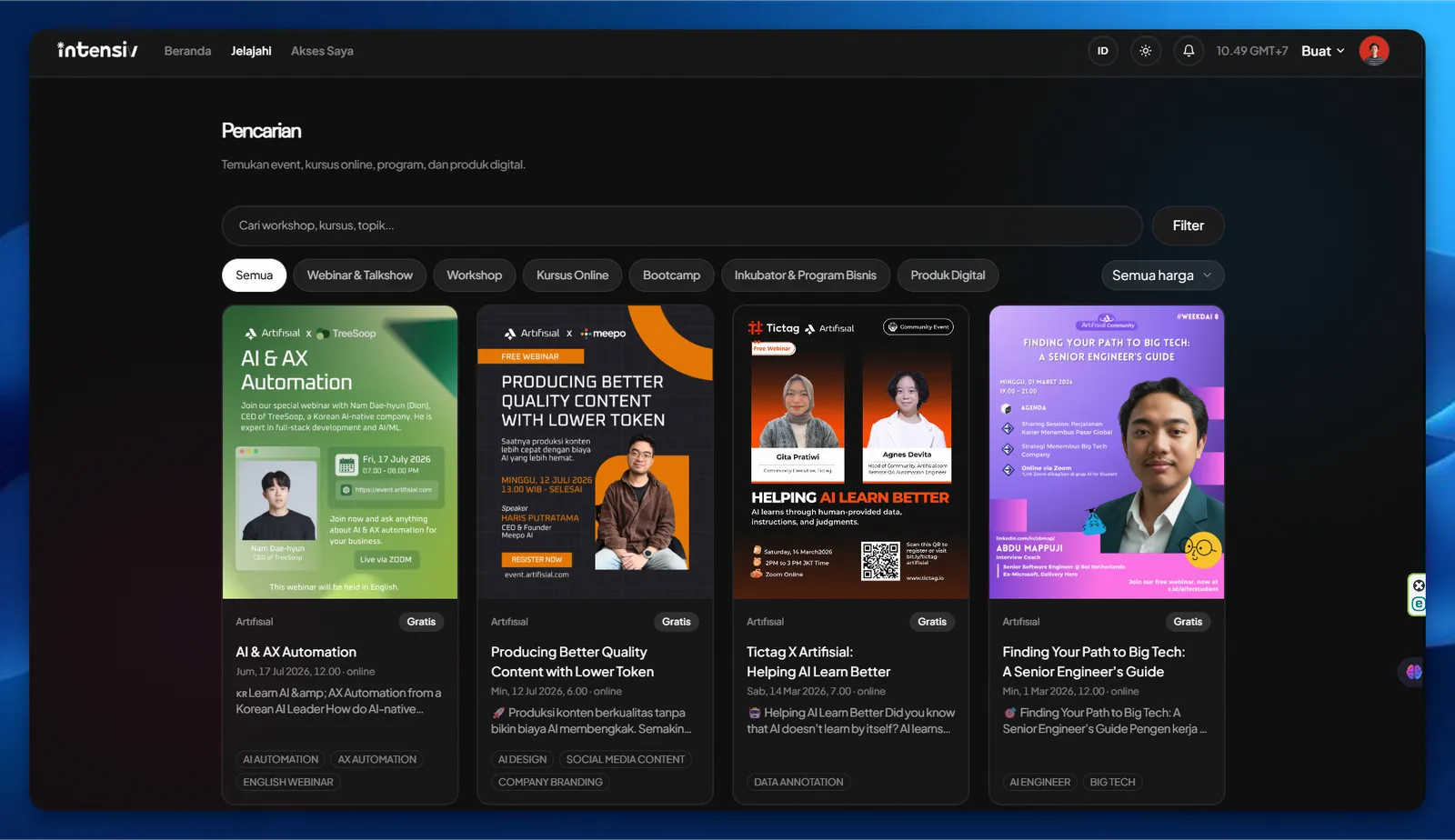Click the date 'Jum, 17 Jul 2026, 12.00 · online'

[x=306, y=672]
